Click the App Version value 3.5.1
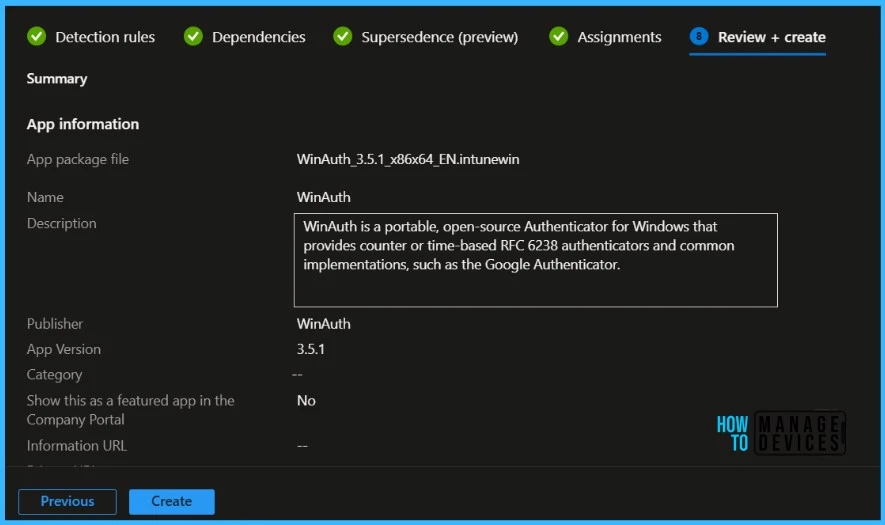The height and width of the screenshot is (525, 885). click(311, 349)
